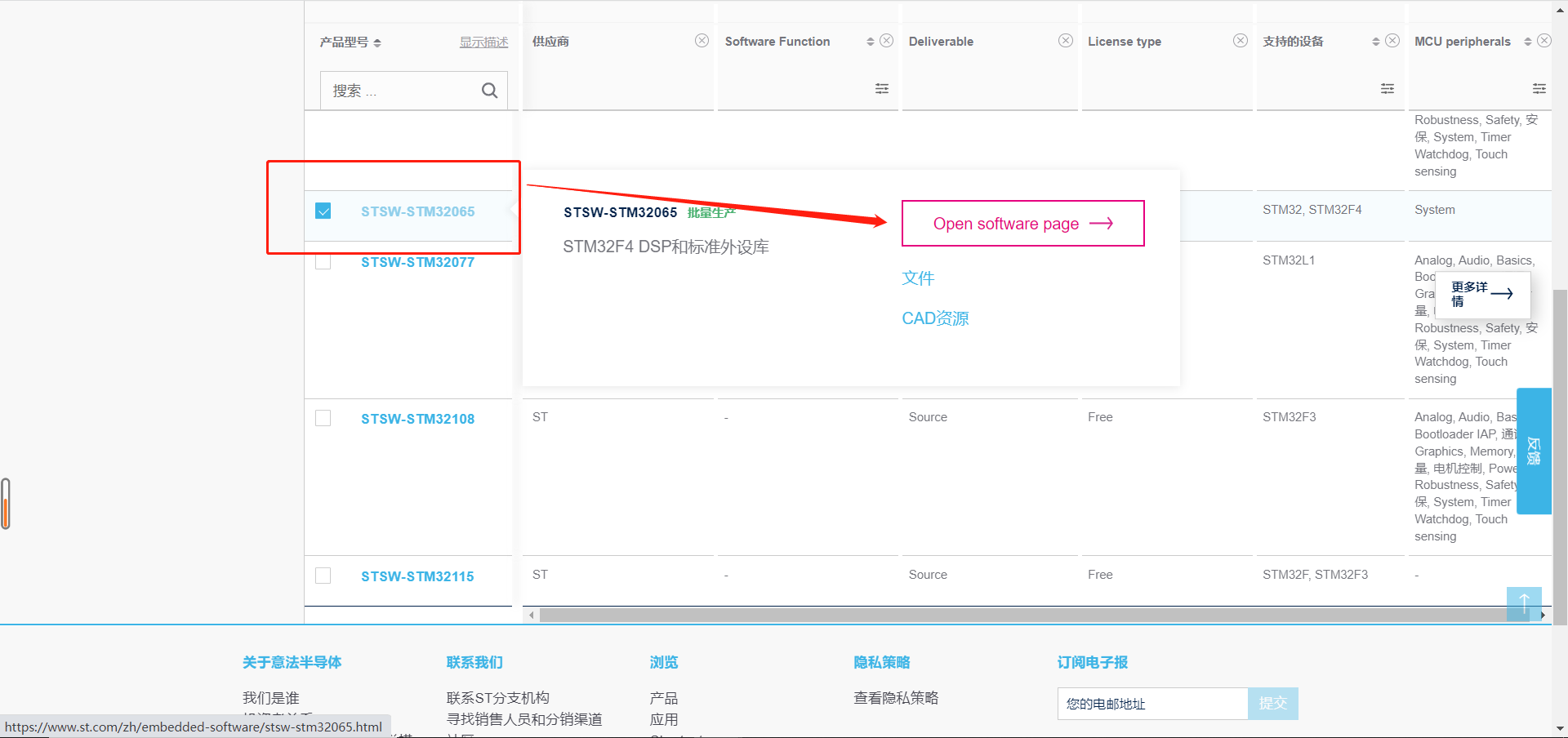Click the STM32L1 supported devices cell
The image size is (1568, 738).
(x=1289, y=260)
